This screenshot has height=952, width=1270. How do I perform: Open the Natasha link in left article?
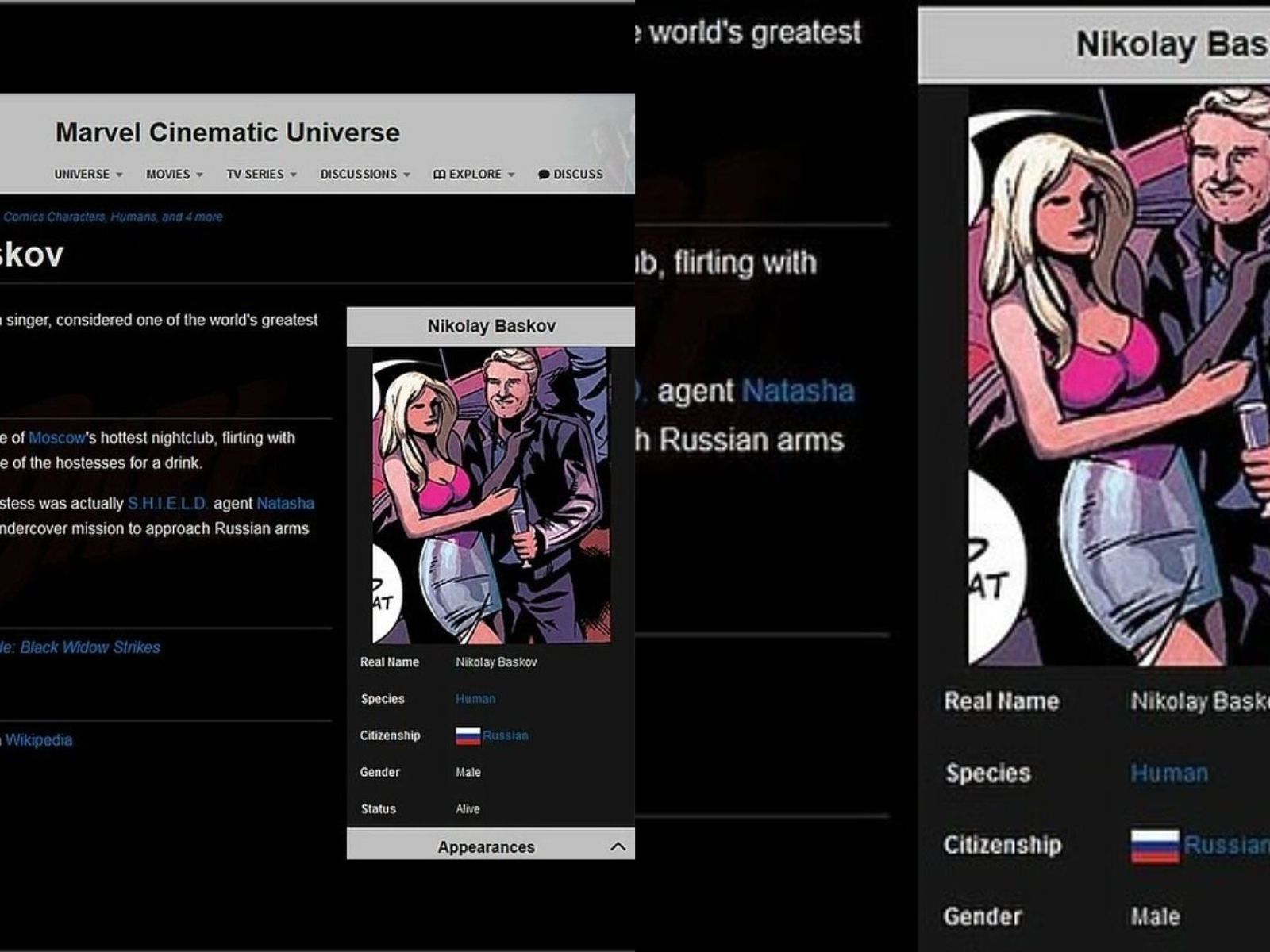tap(285, 503)
